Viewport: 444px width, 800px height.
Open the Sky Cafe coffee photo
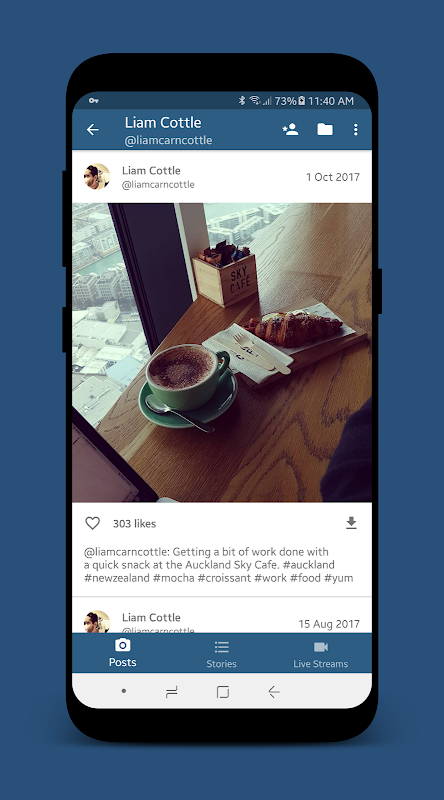pos(221,353)
